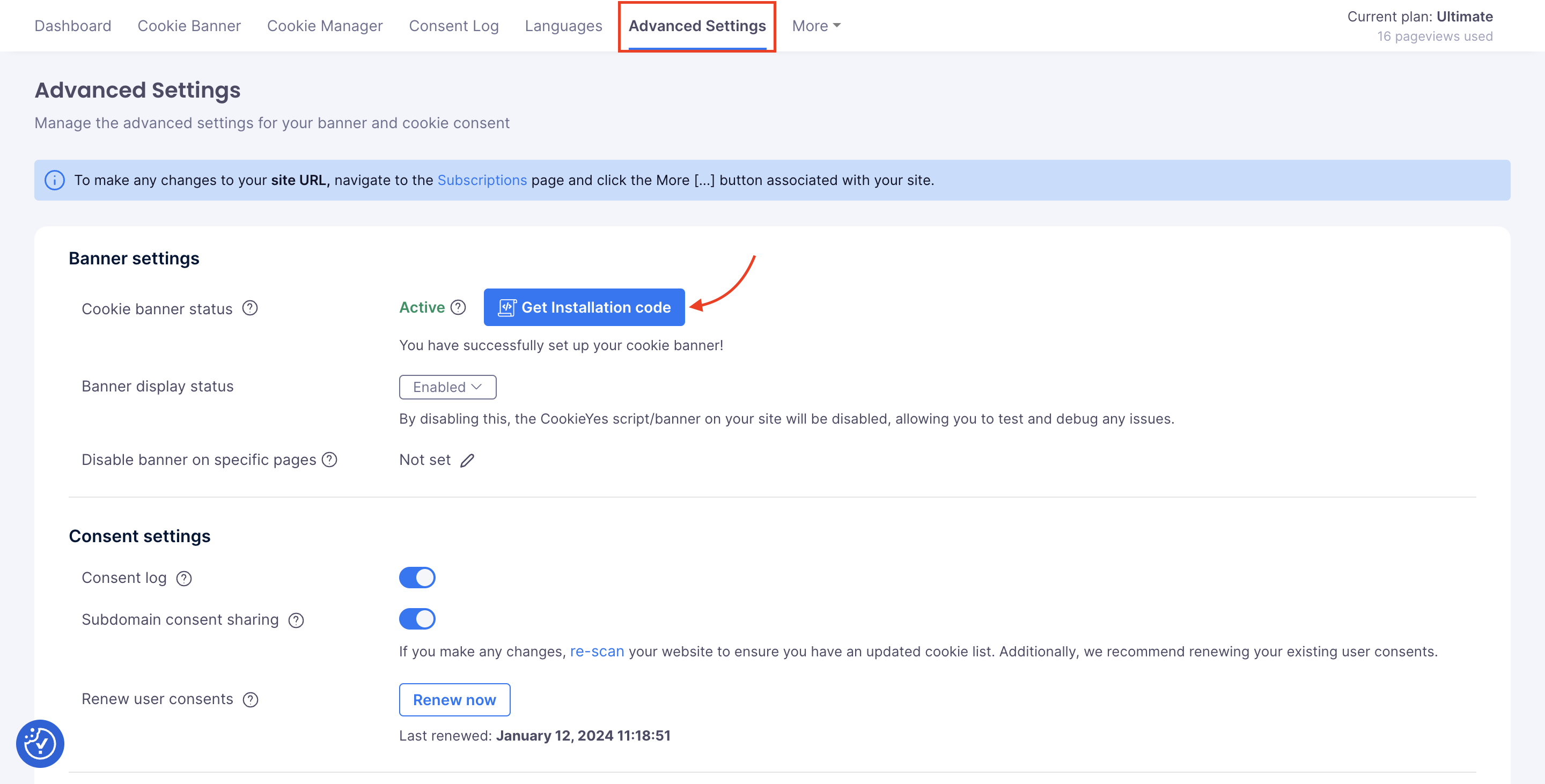Click the 'Banner display status' label
This screenshot has height=784, width=1545.
157,386
